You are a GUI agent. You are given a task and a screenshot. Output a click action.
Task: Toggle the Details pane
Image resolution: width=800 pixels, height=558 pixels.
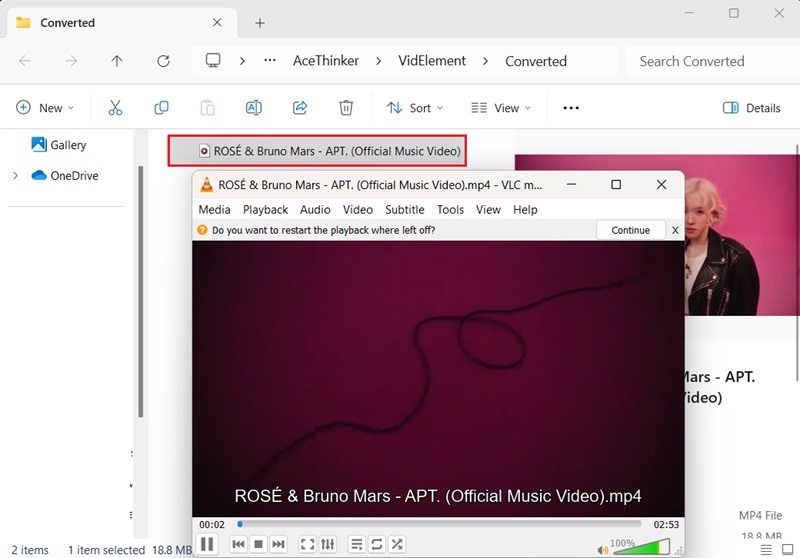click(x=752, y=108)
